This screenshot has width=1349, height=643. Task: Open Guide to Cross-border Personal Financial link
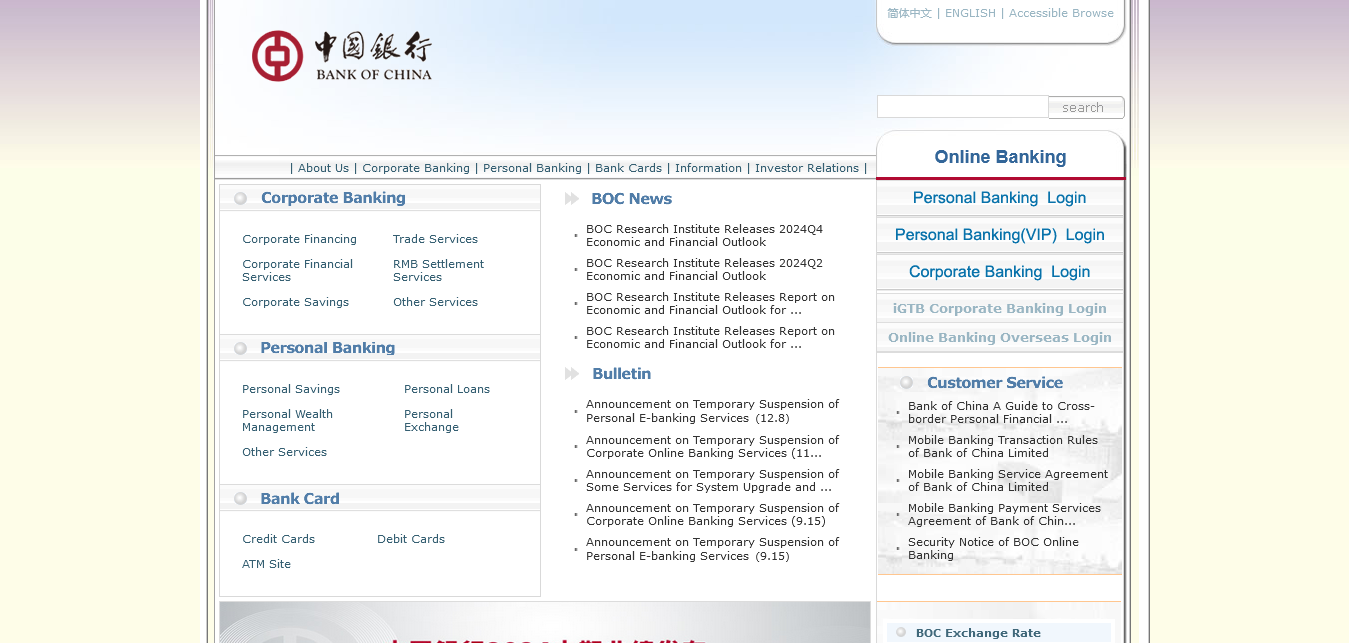(x=1001, y=413)
